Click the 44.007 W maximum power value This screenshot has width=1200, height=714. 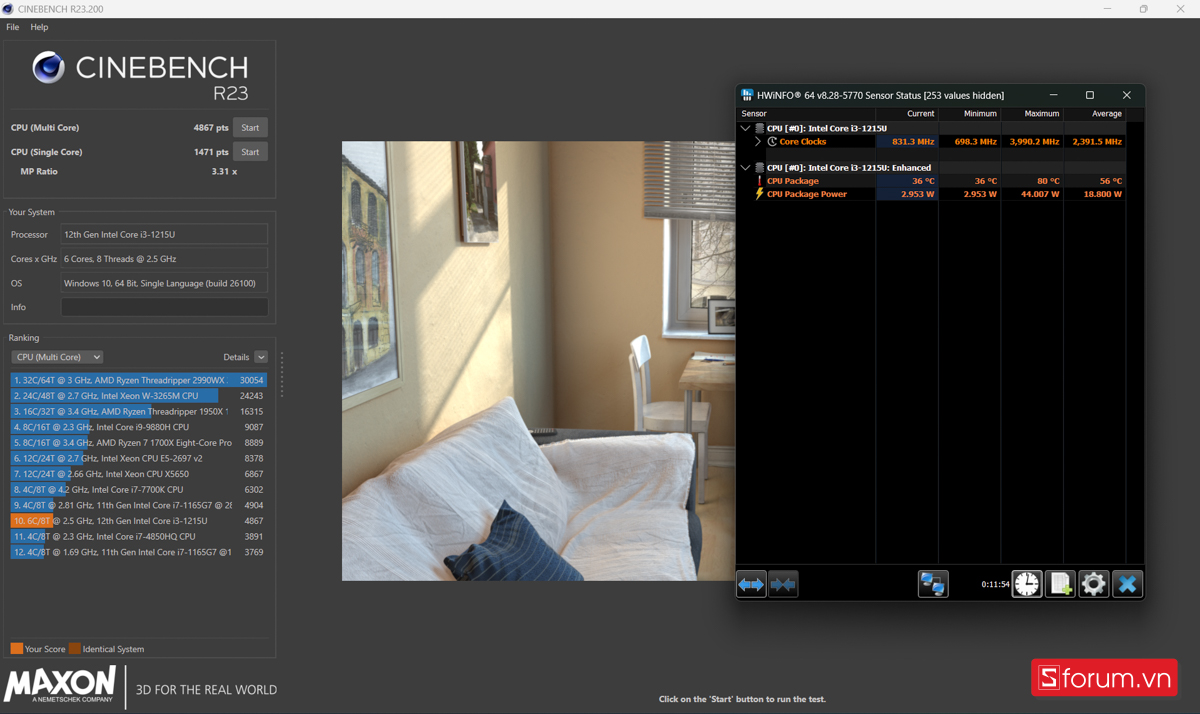[1040, 194]
